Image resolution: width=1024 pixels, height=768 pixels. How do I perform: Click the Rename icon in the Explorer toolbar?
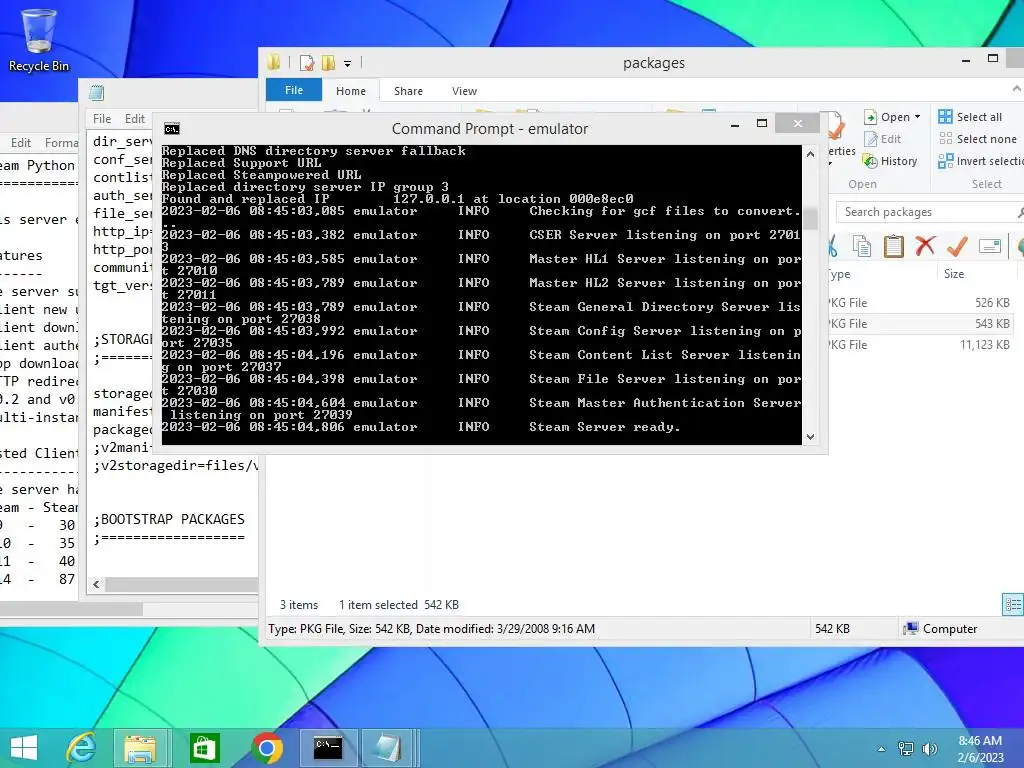coord(990,246)
